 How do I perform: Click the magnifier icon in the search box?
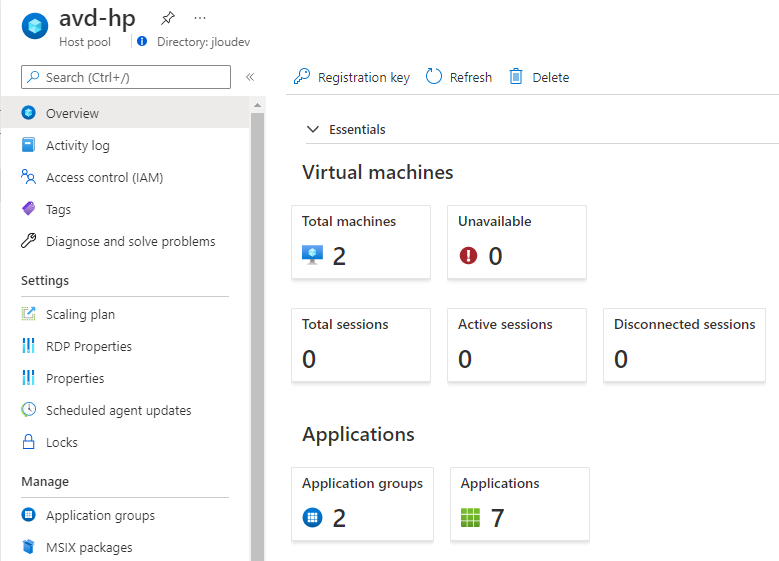(x=33, y=77)
